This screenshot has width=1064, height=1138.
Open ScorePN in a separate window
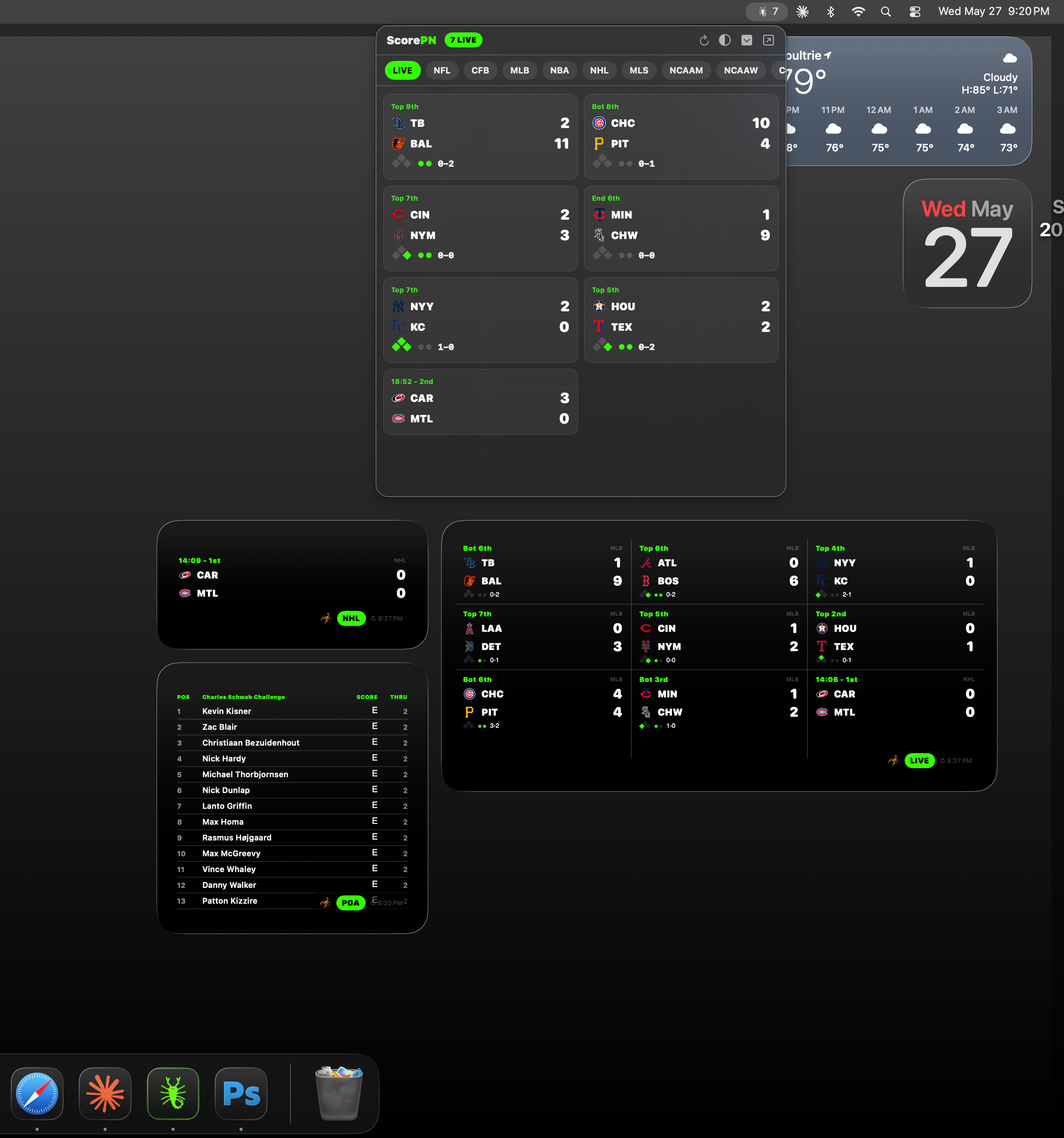point(768,40)
